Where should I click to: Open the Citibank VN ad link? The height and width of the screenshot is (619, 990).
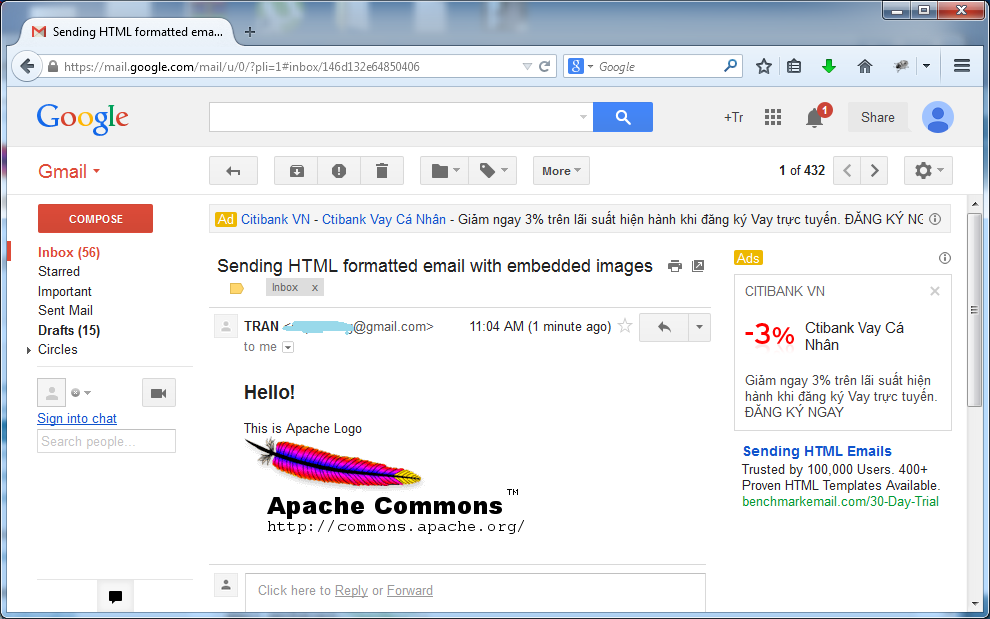click(x=275, y=219)
